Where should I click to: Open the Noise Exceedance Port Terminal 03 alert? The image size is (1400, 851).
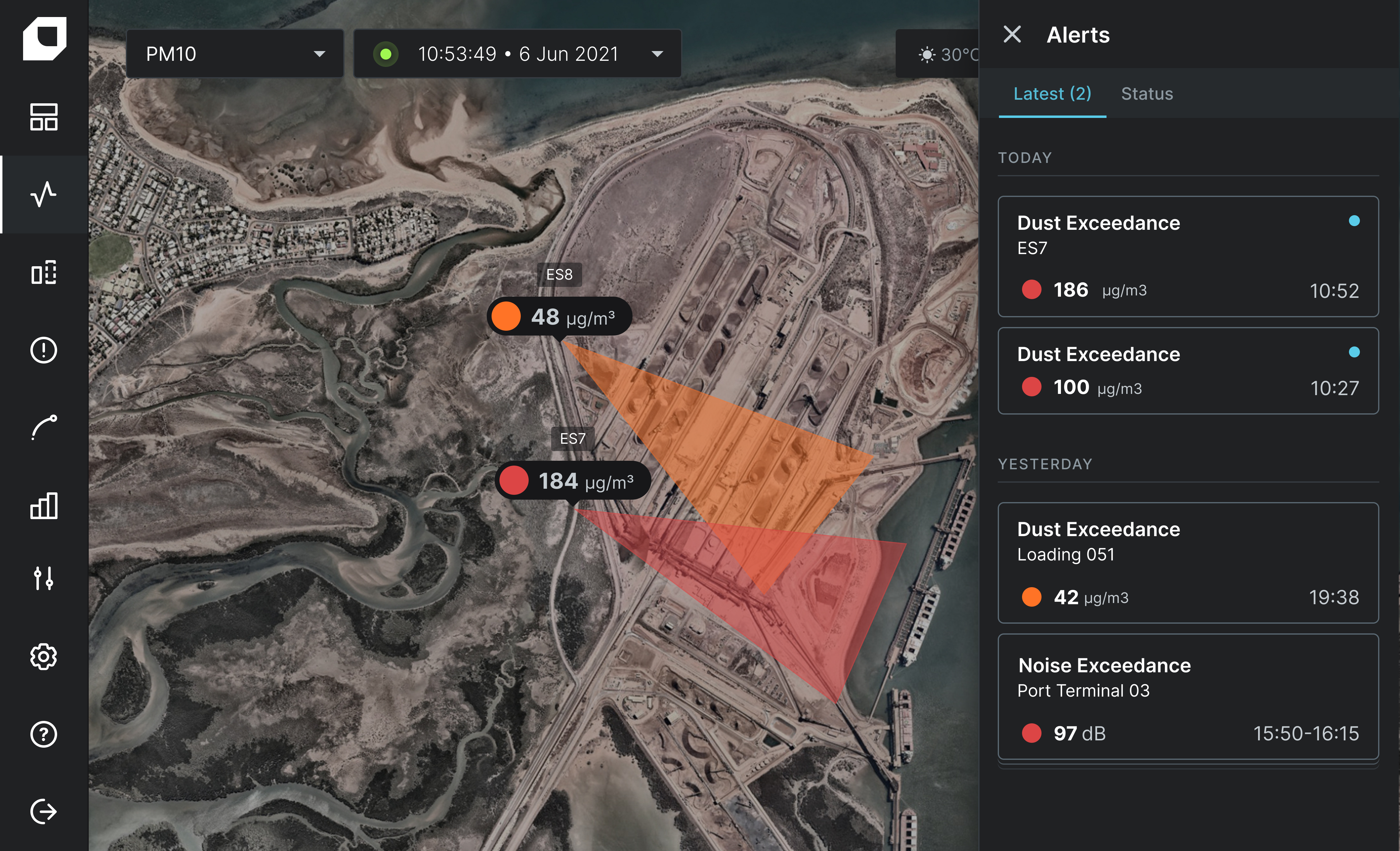(x=1188, y=697)
